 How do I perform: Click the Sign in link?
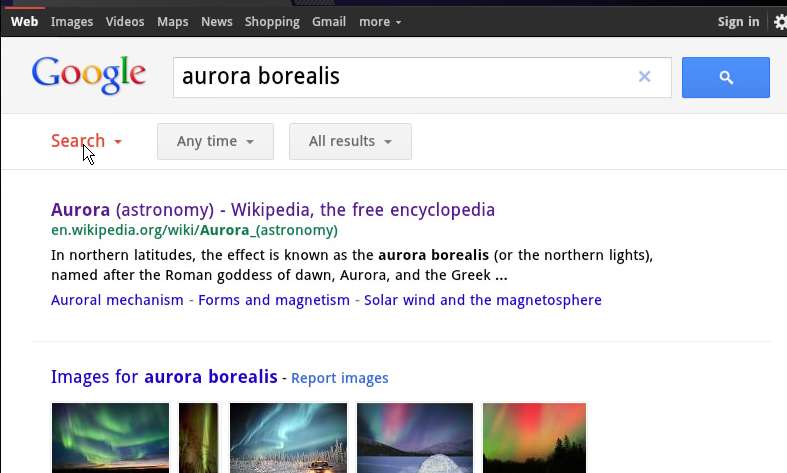[738, 22]
